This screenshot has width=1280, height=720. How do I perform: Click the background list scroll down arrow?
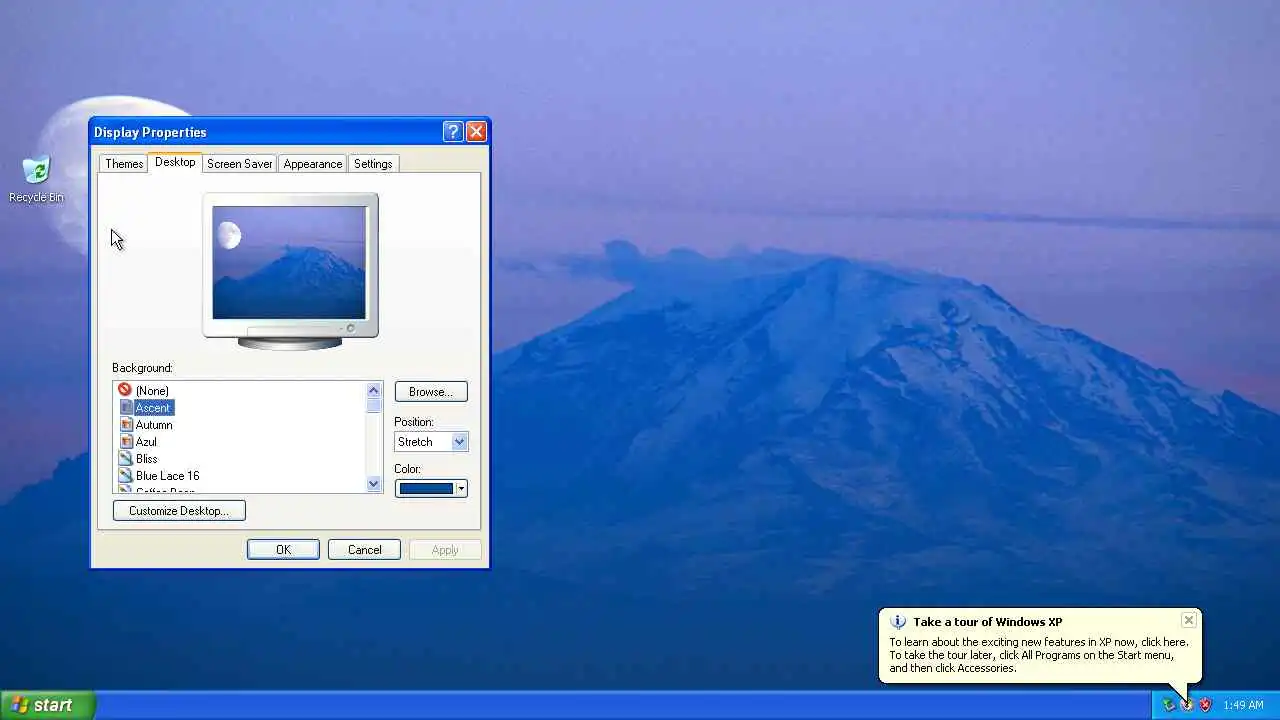click(x=374, y=484)
